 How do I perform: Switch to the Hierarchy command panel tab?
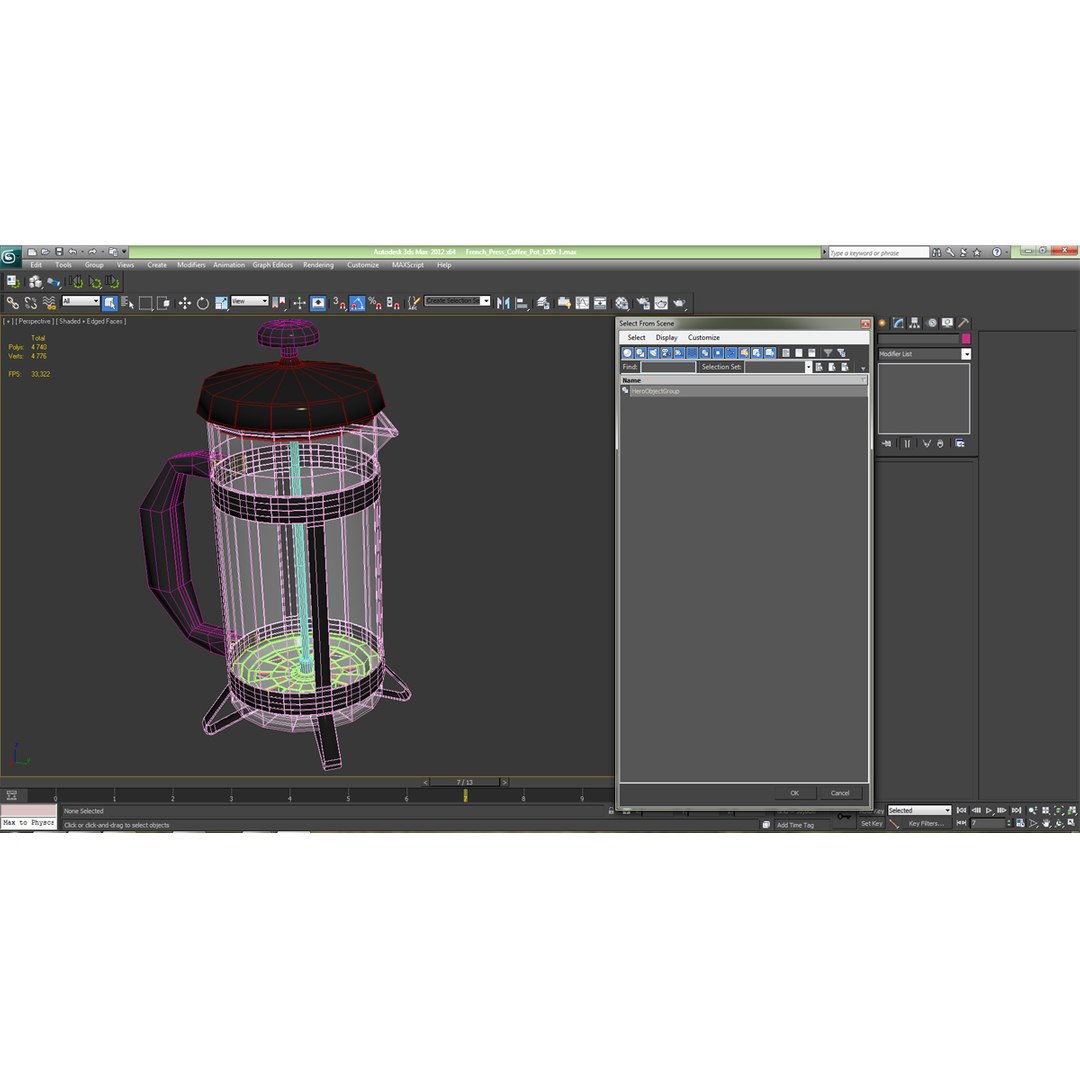click(x=915, y=323)
